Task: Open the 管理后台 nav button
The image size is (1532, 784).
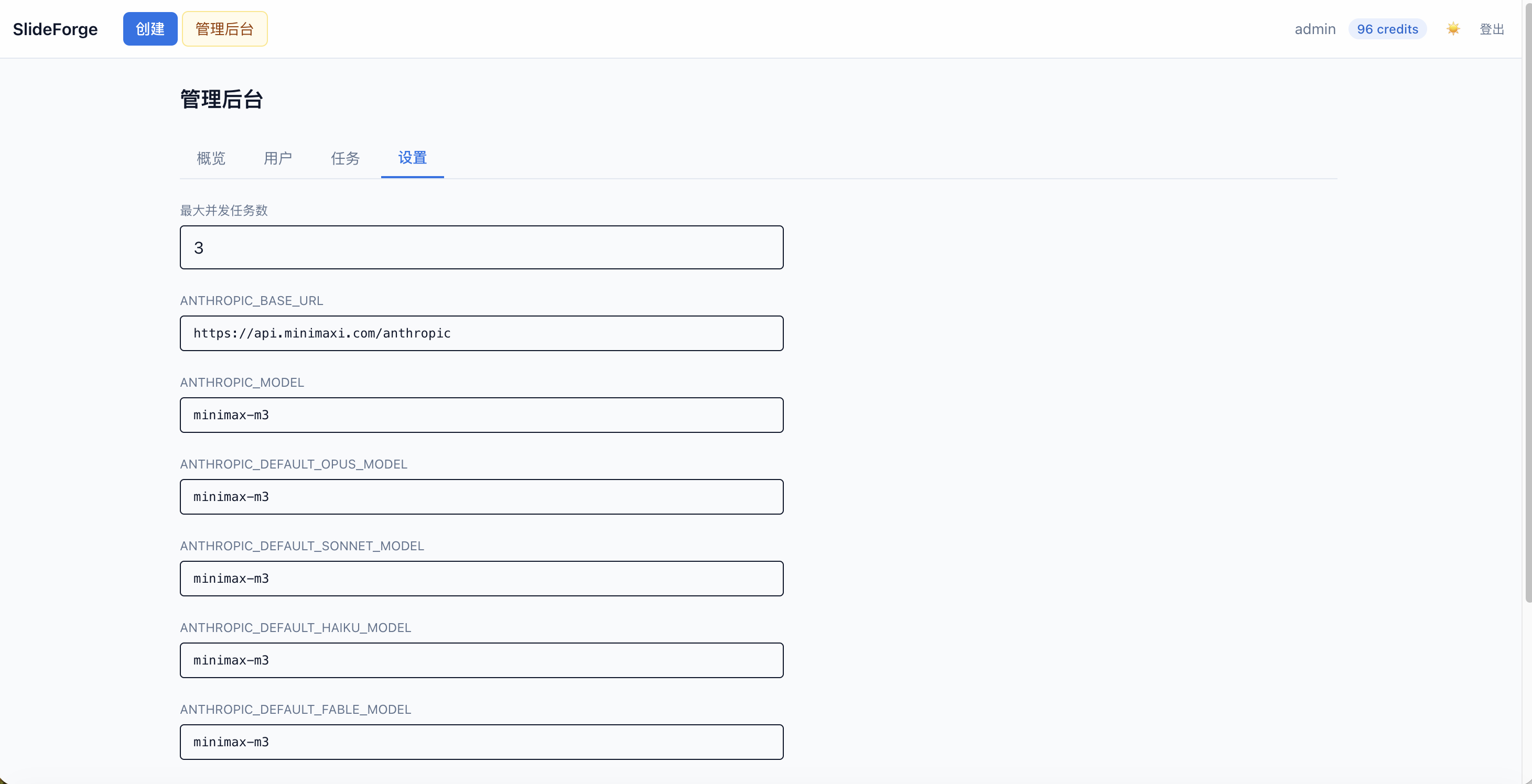Action: click(225, 28)
